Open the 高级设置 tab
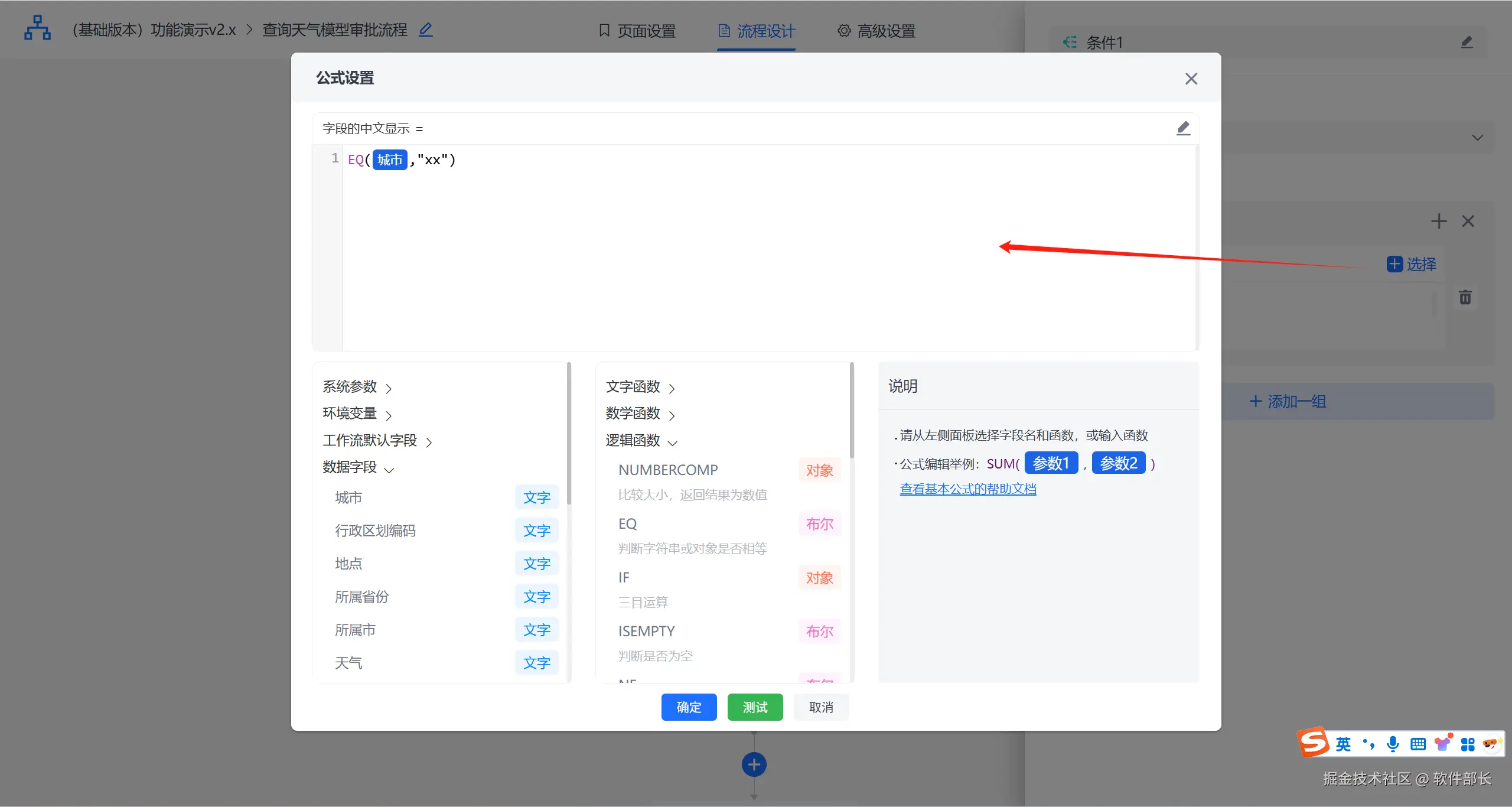Image resolution: width=1512 pixels, height=807 pixels. point(876,31)
